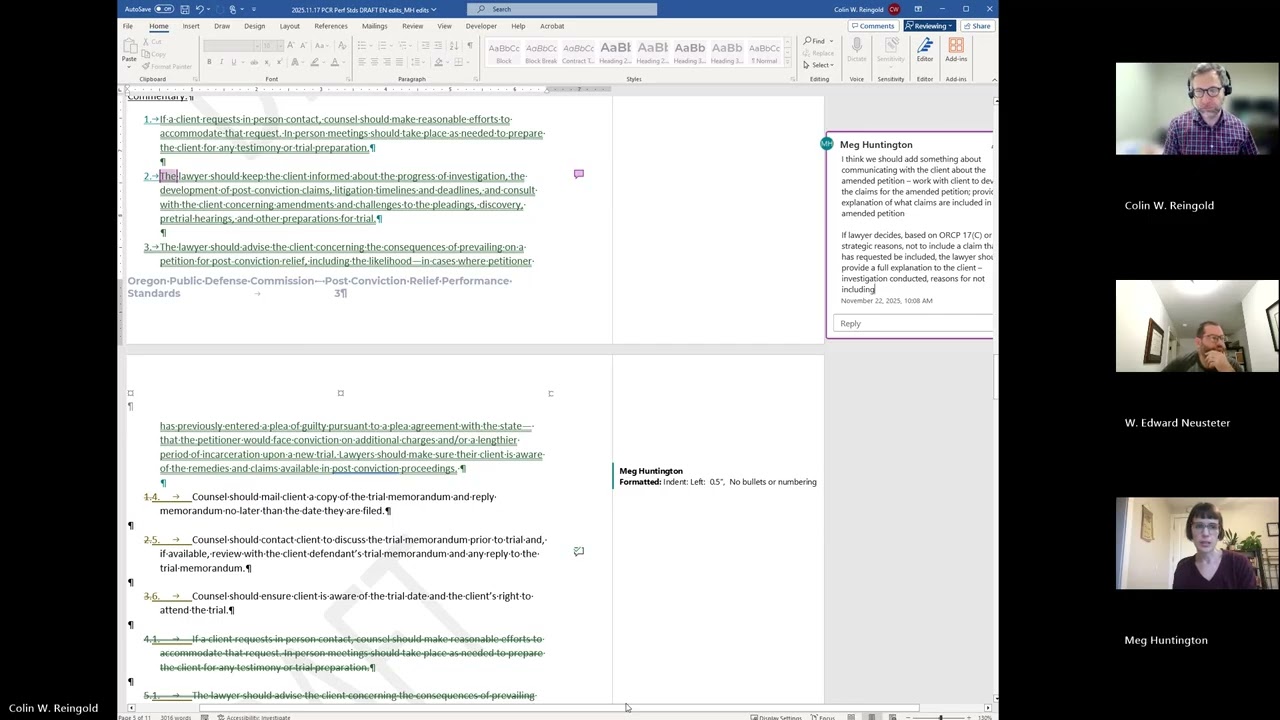This screenshot has width=1280, height=720.
Task: Click the Line and Paragraph Spacing icon
Action: [415, 62]
